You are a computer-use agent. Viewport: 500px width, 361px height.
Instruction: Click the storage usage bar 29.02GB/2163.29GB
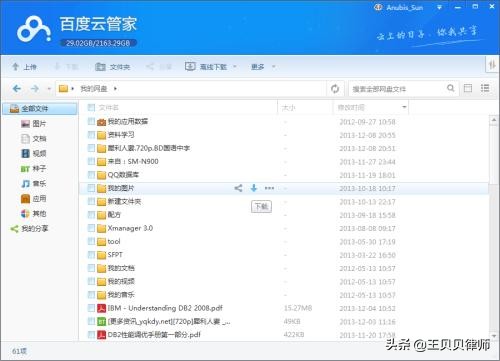pos(98,43)
